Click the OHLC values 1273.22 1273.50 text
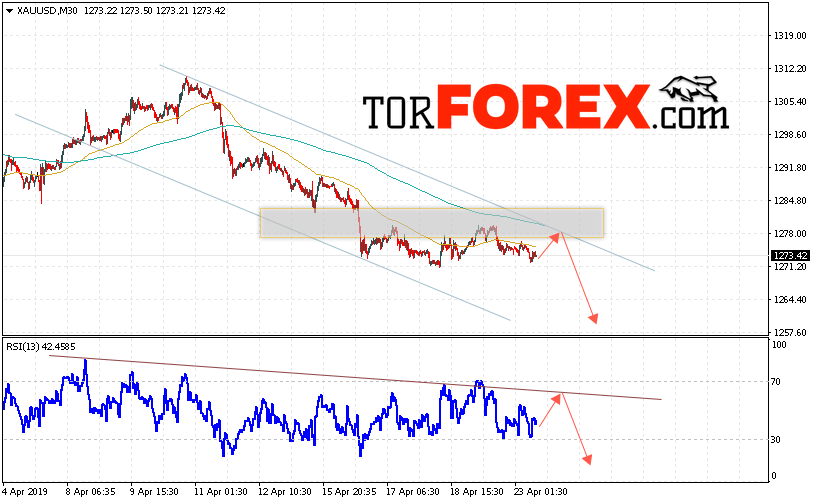 click(x=118, y=10)
